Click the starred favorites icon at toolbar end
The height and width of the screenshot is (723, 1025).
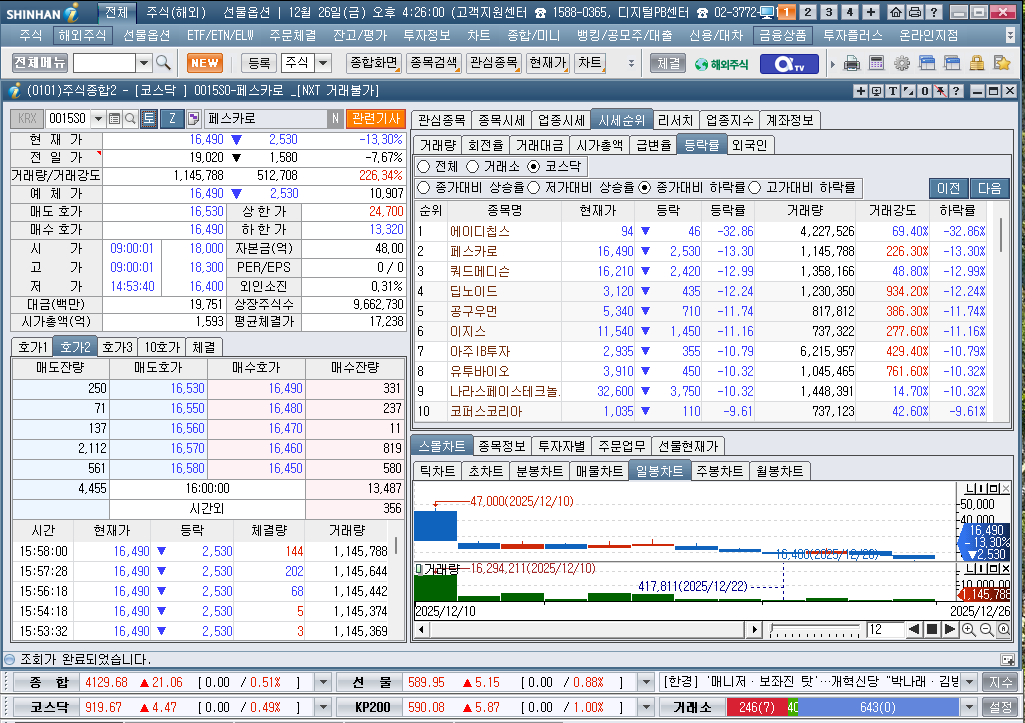point(1001,63)
